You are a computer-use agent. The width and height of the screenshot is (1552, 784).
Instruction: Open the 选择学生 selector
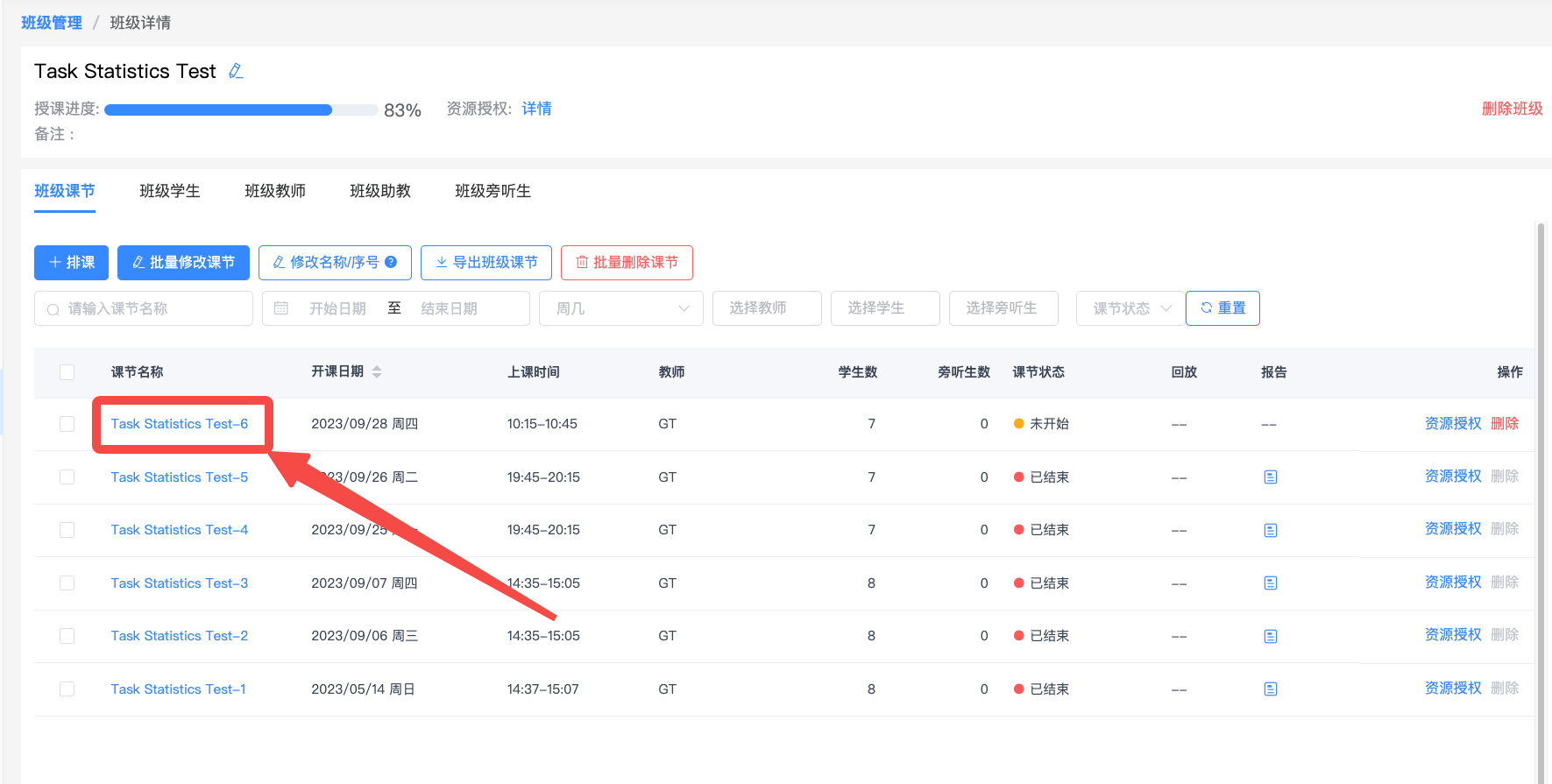[885, 308]
